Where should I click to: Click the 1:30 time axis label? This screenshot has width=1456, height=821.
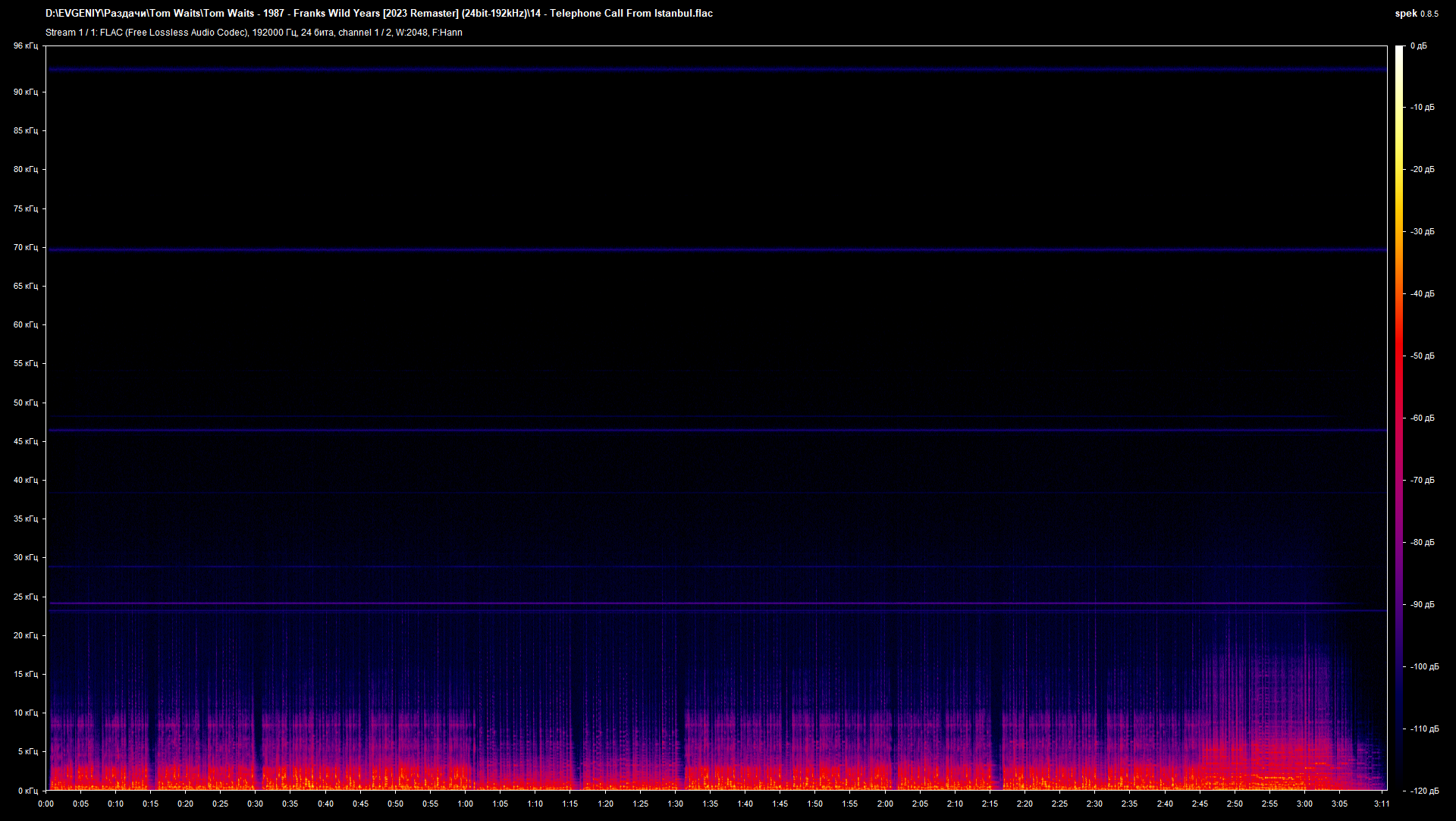(x=675, y=804)
